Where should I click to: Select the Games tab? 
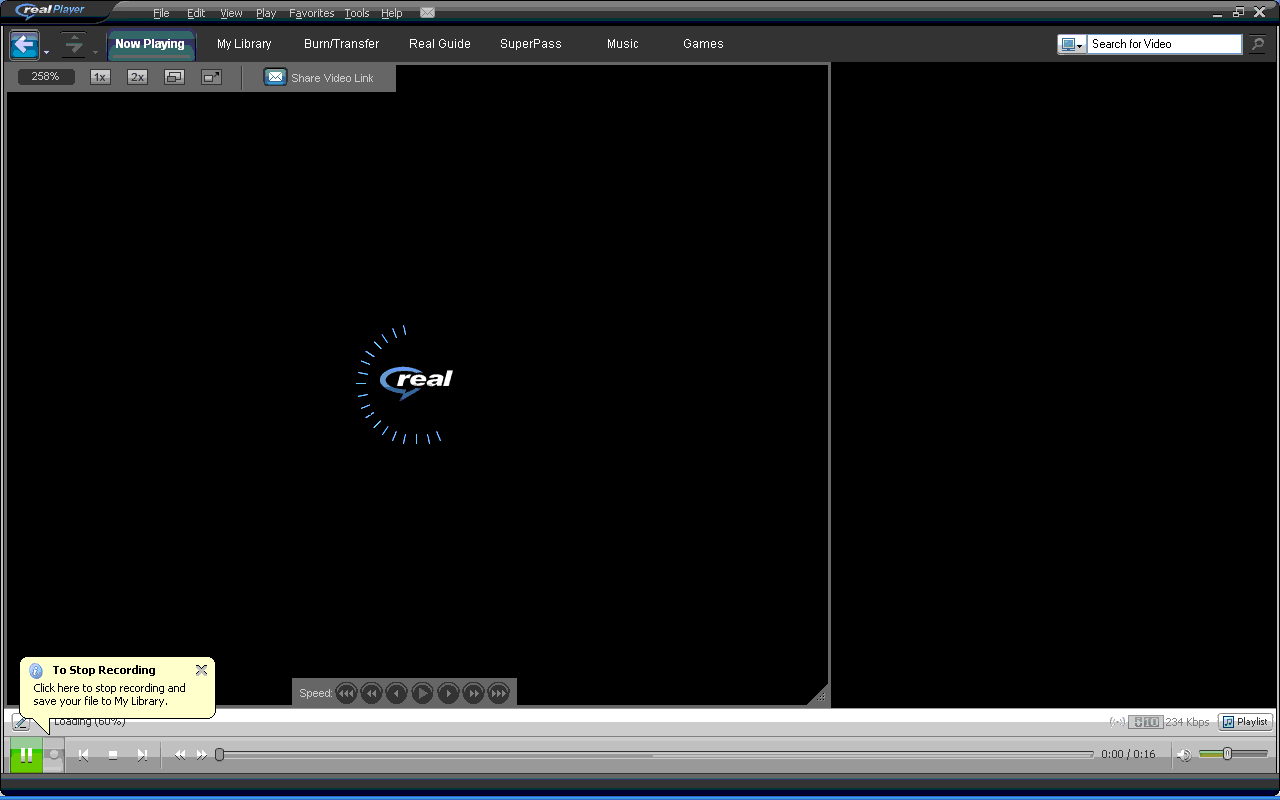click(x=703, y=44)
